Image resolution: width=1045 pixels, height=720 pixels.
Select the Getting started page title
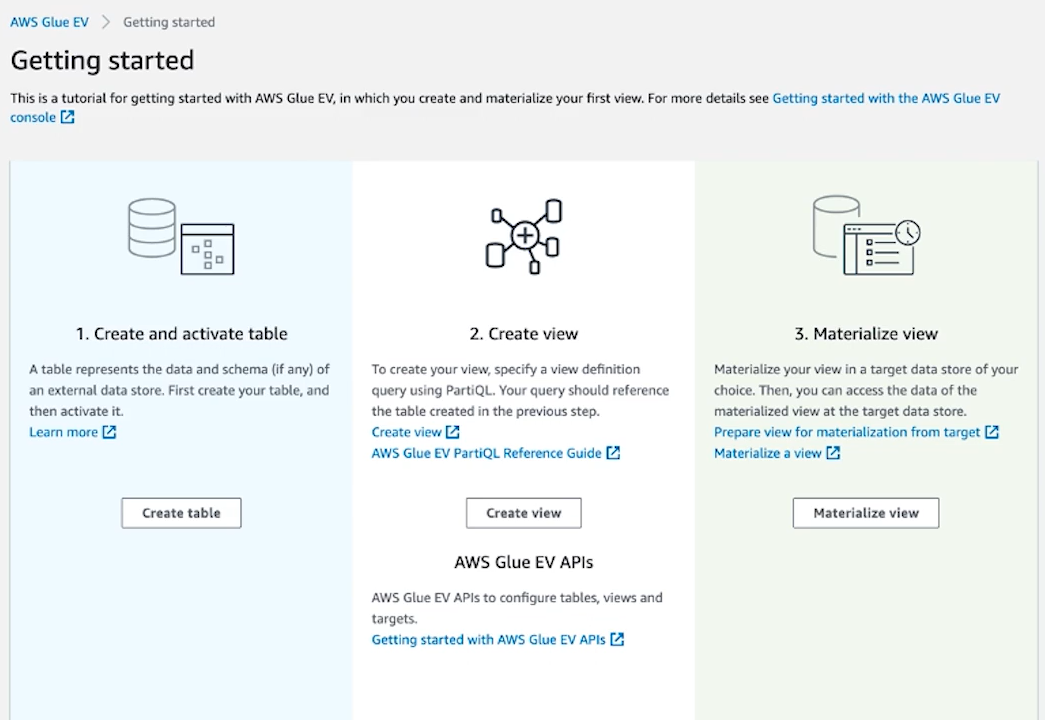click(x=102, y=61)
